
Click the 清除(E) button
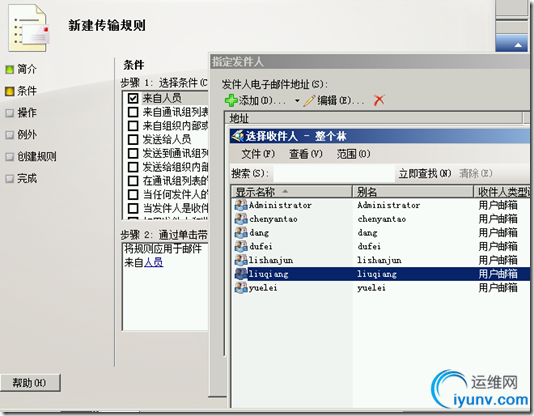click(x=475, y=174)
